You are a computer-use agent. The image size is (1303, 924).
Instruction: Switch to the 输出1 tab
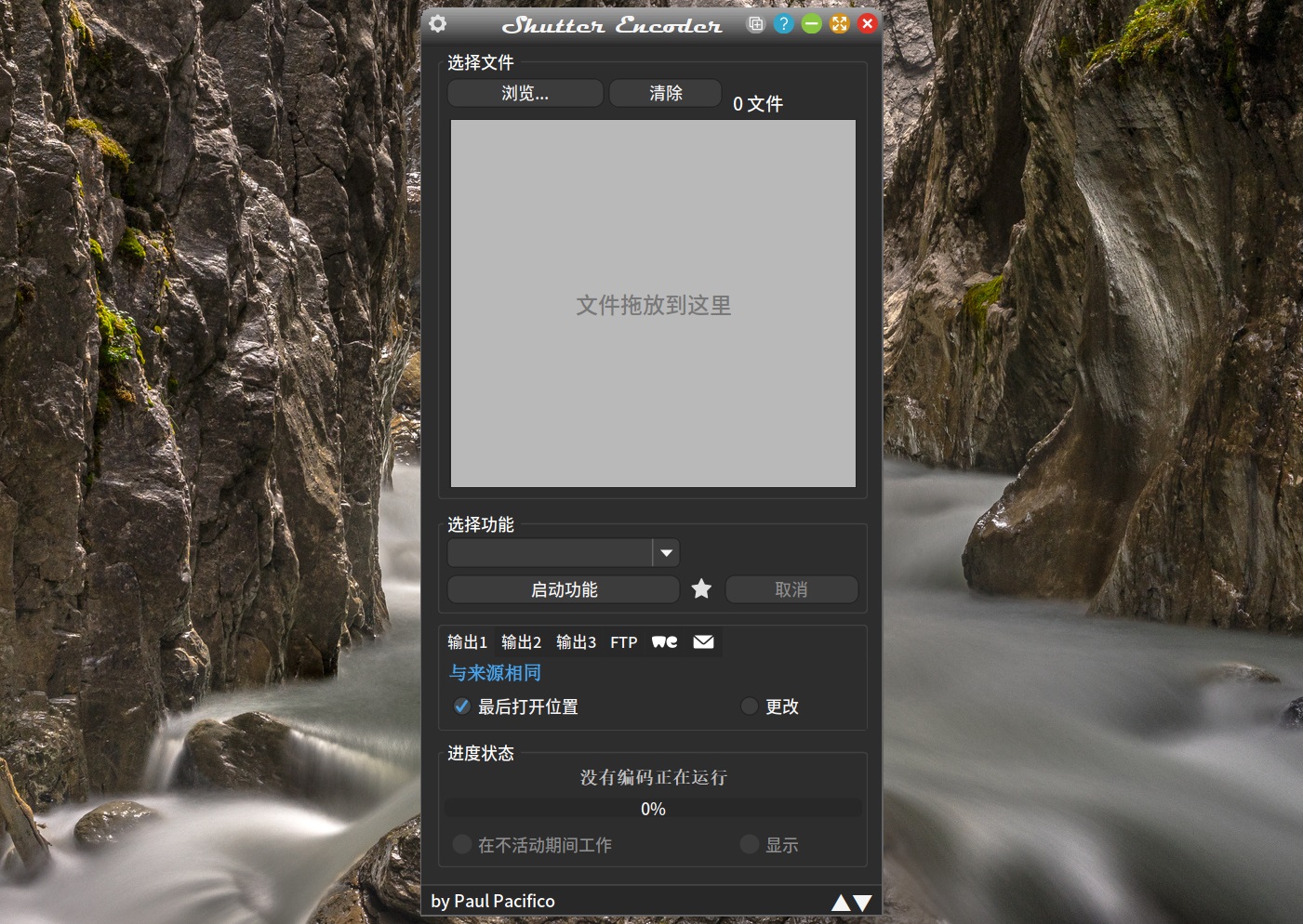pyautogui.click(x=467, y=642)
